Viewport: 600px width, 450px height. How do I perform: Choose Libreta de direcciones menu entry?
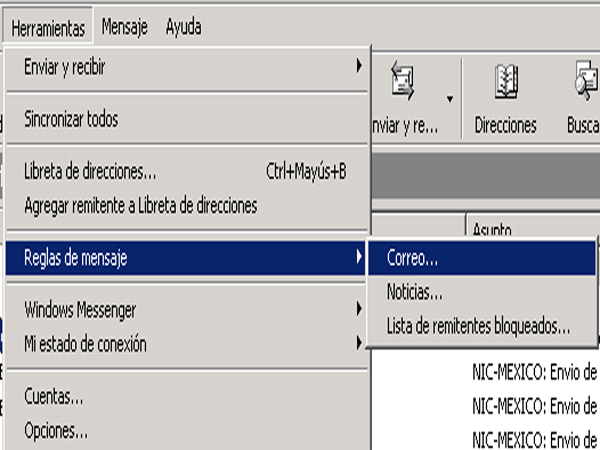pos(187,171)
